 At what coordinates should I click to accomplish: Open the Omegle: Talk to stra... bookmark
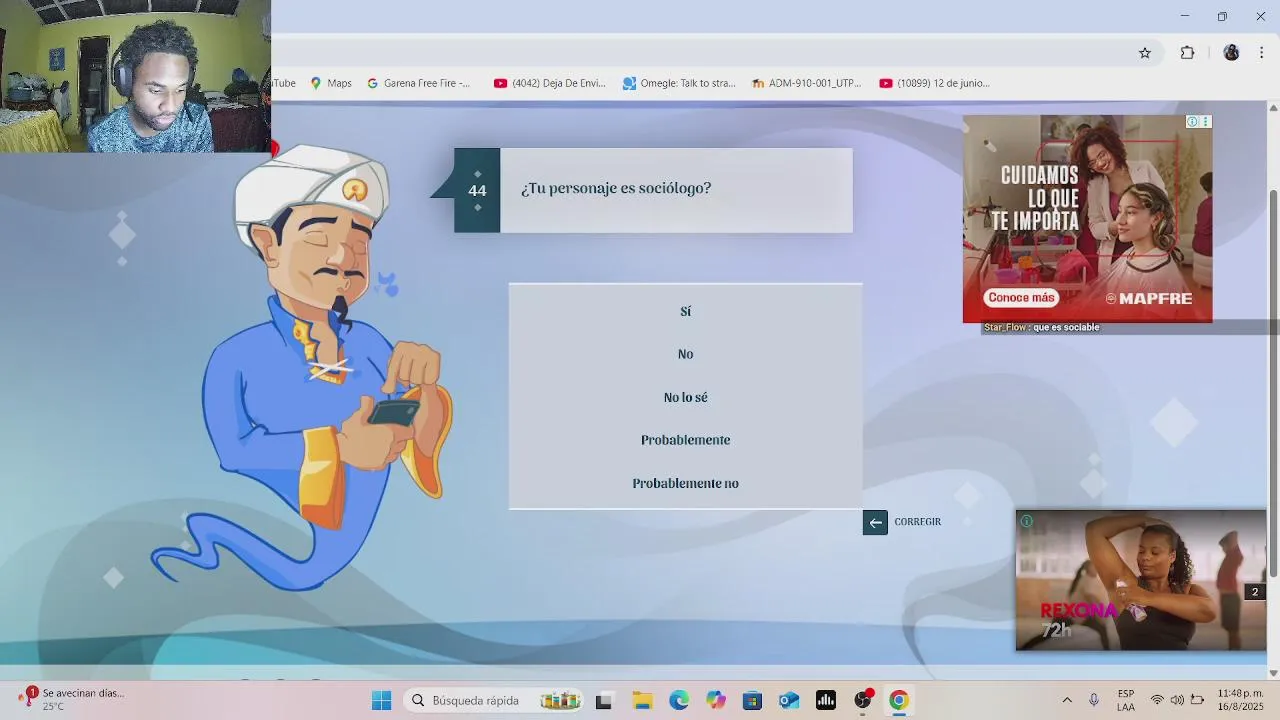(x=679, y=83)
